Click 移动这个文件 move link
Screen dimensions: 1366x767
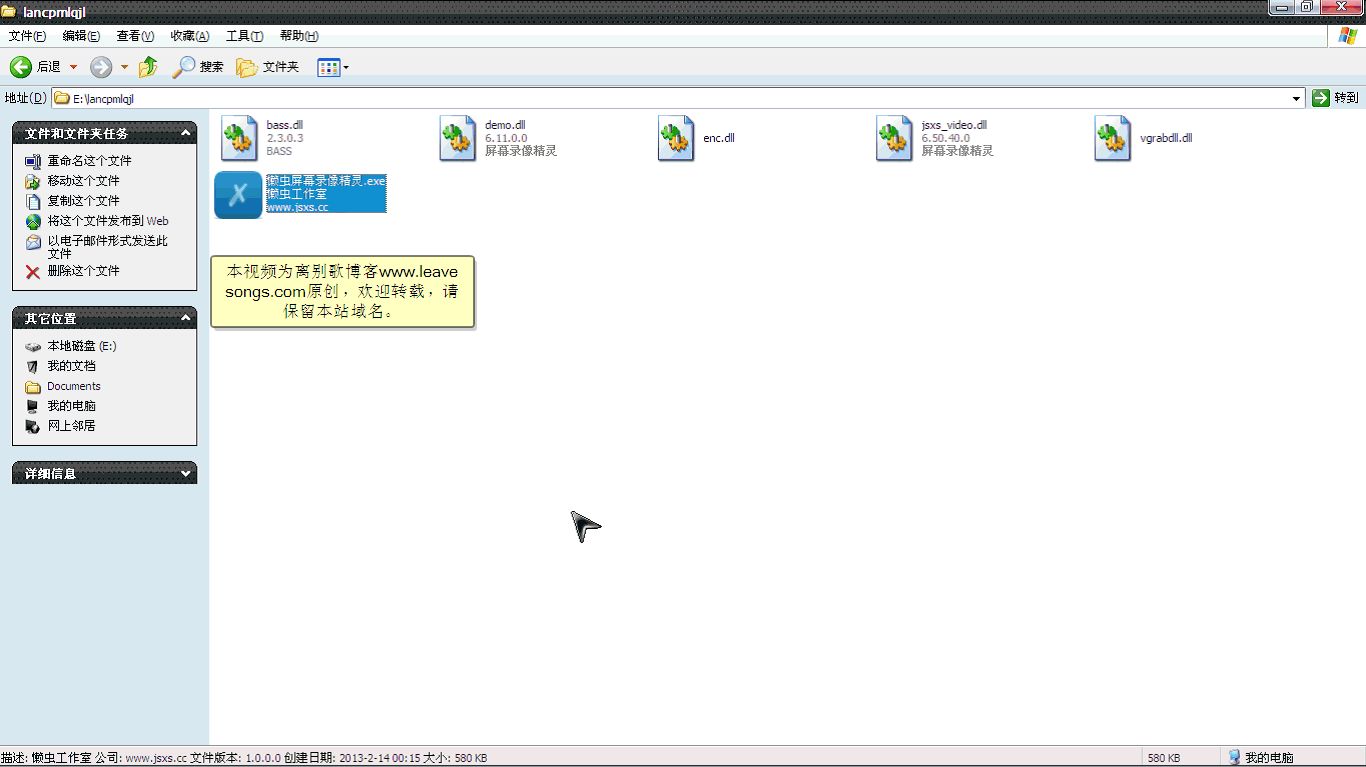click(x=83, y=181)
